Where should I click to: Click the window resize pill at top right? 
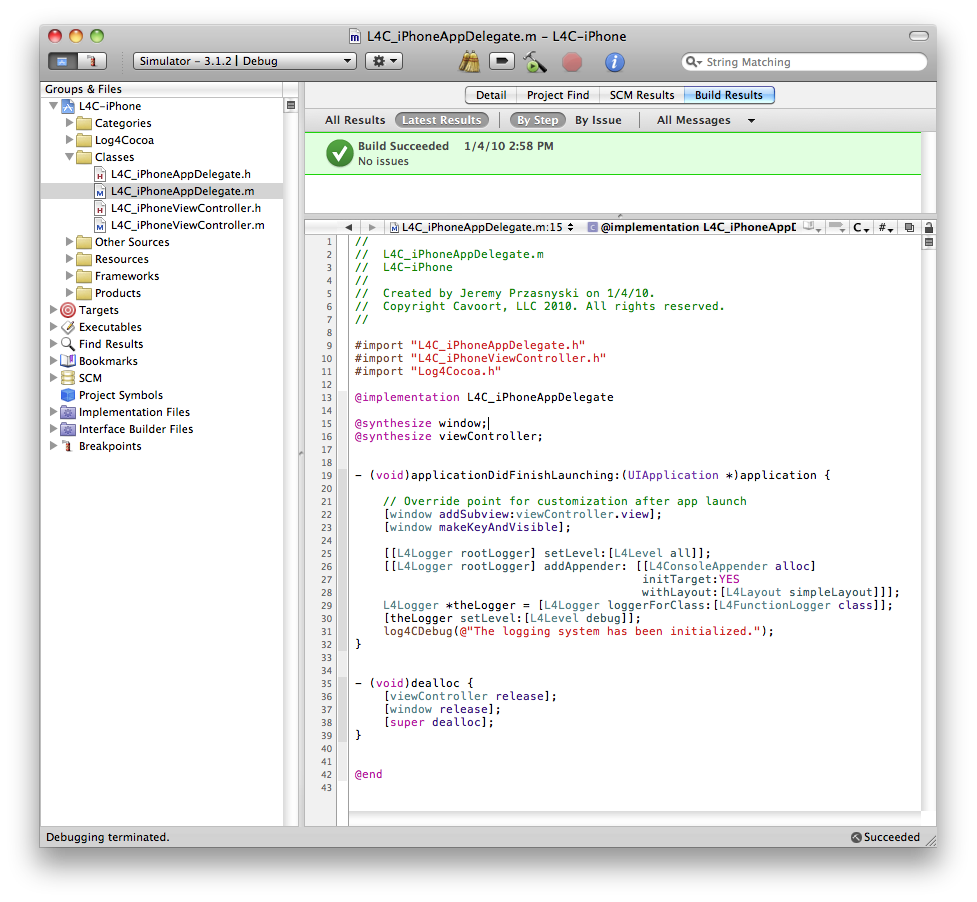point(918,36)
